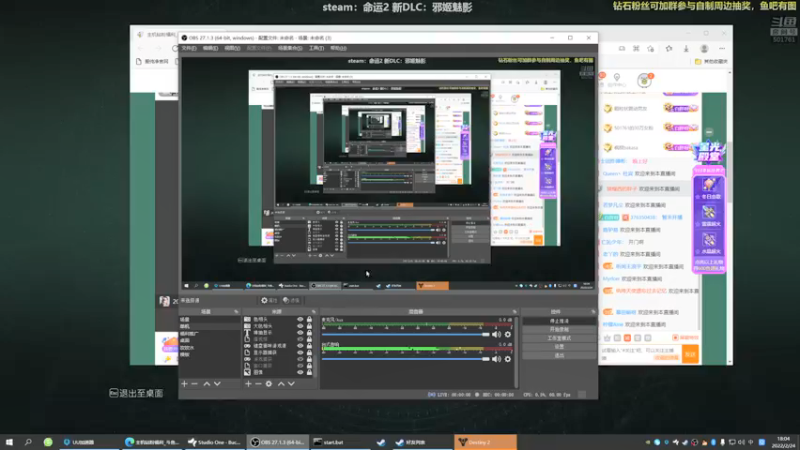Toggle visibility of second source row

(300, 326)
